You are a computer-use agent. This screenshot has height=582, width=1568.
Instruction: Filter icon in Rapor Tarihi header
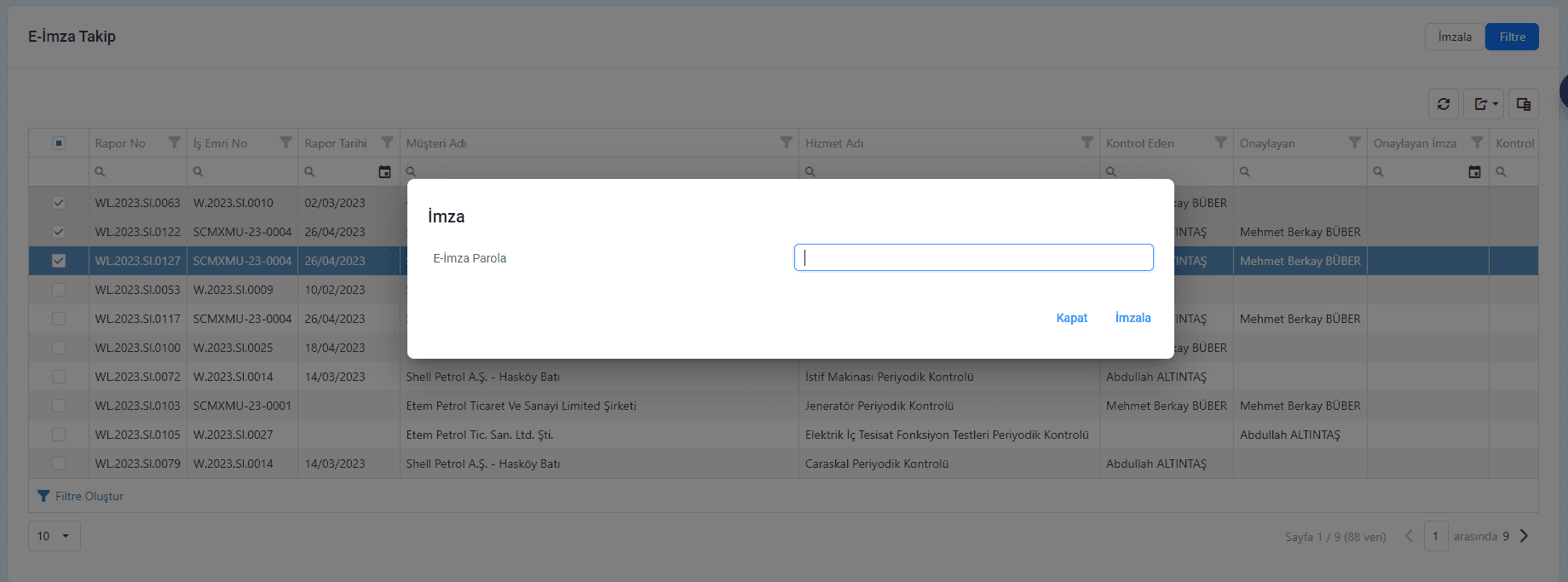[x=388, y=142]
